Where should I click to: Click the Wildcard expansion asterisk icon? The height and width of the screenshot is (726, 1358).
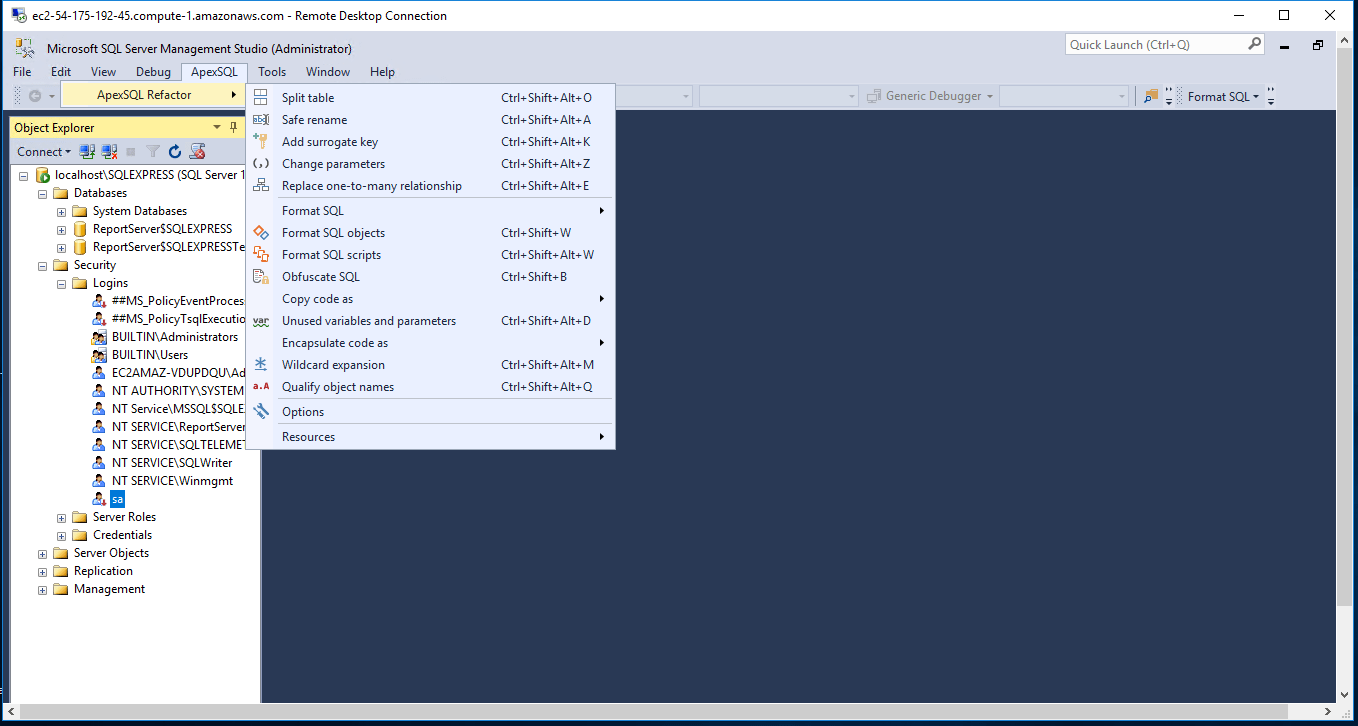[x=261, y=365]
